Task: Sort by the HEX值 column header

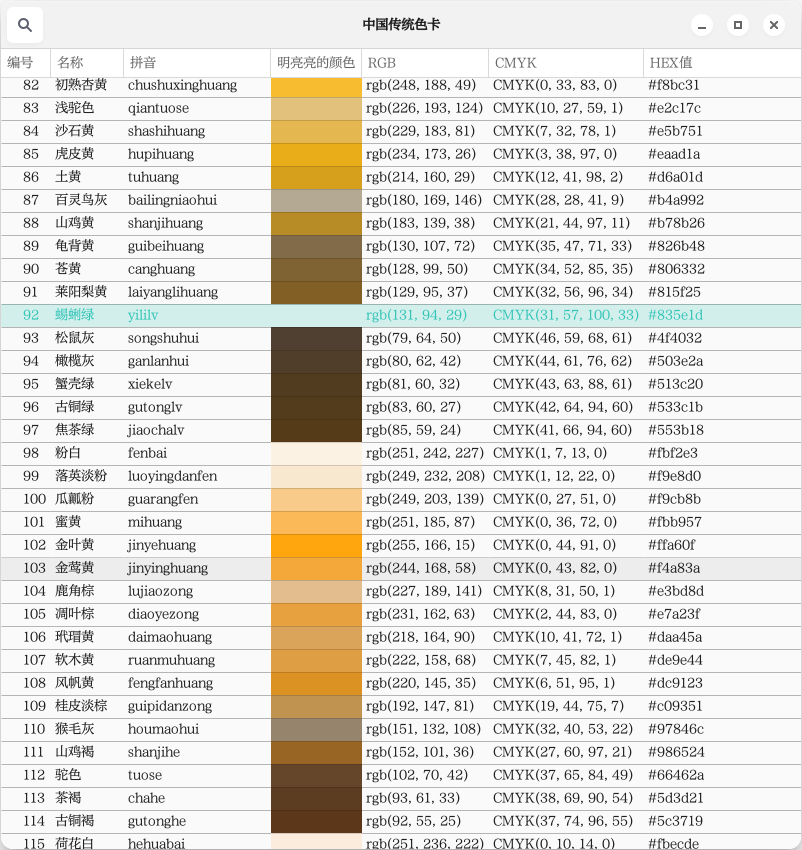Action: 722,63
